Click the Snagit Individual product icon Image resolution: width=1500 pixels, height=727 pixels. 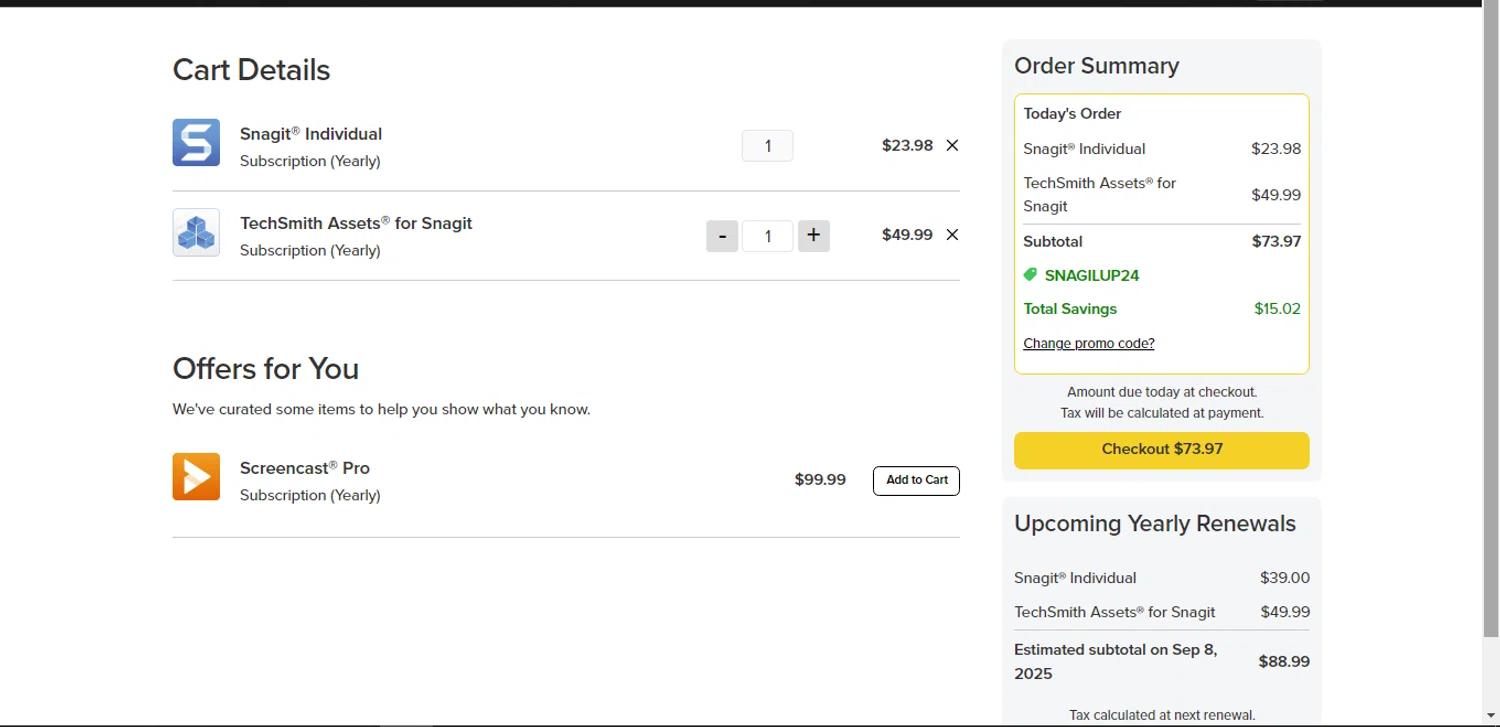coord(196,142)
